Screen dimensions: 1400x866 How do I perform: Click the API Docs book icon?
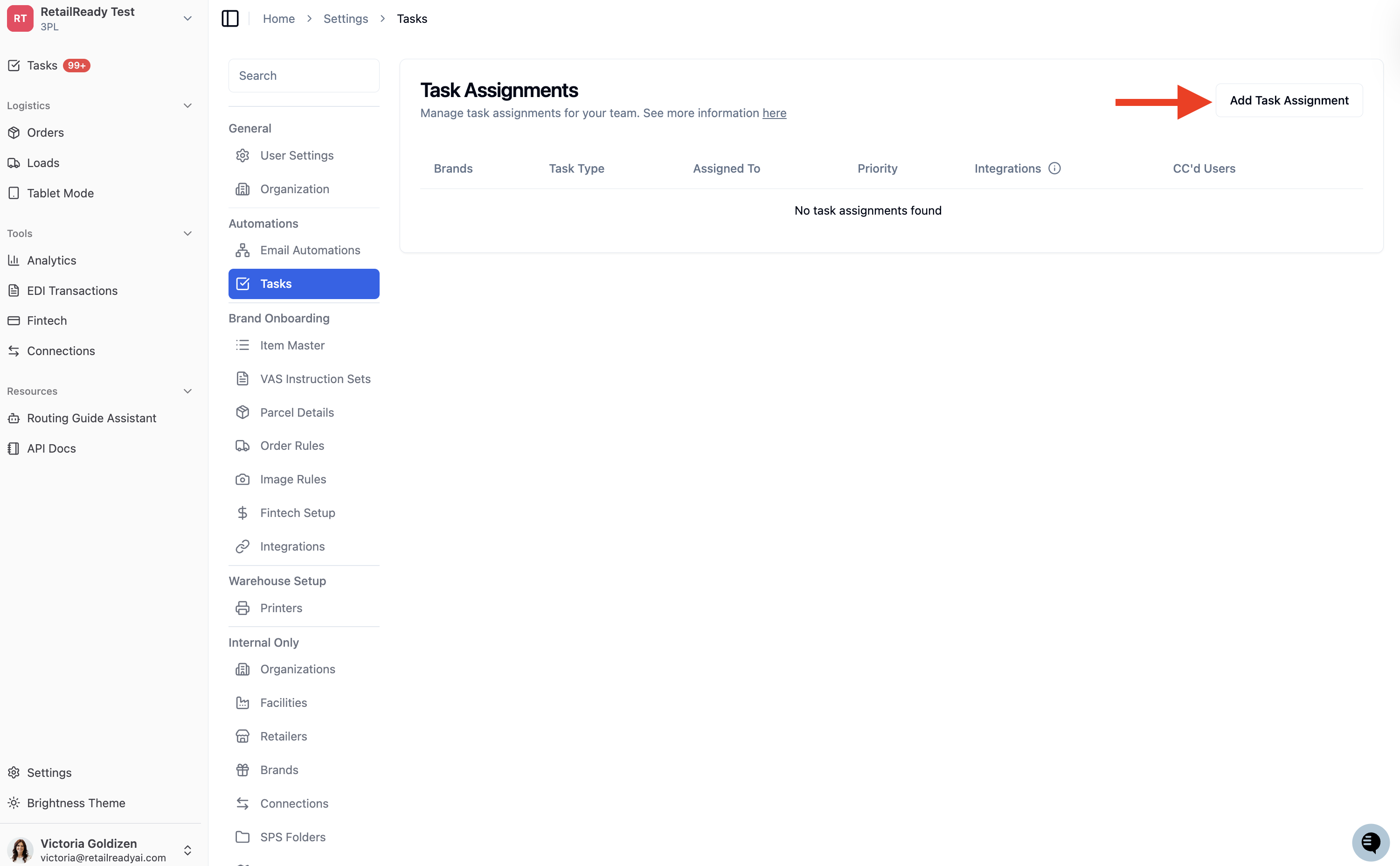(14, 448)
